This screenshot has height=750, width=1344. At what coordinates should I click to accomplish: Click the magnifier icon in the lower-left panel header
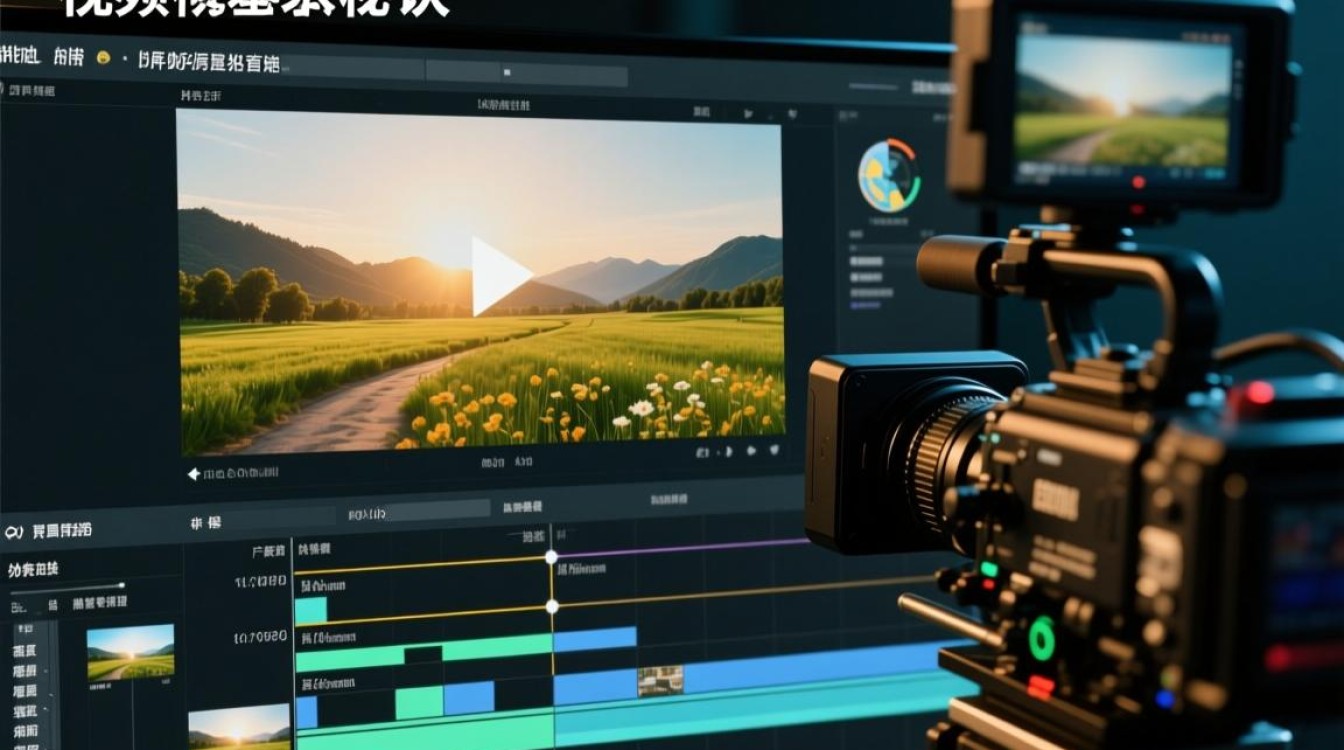(13, 532)
